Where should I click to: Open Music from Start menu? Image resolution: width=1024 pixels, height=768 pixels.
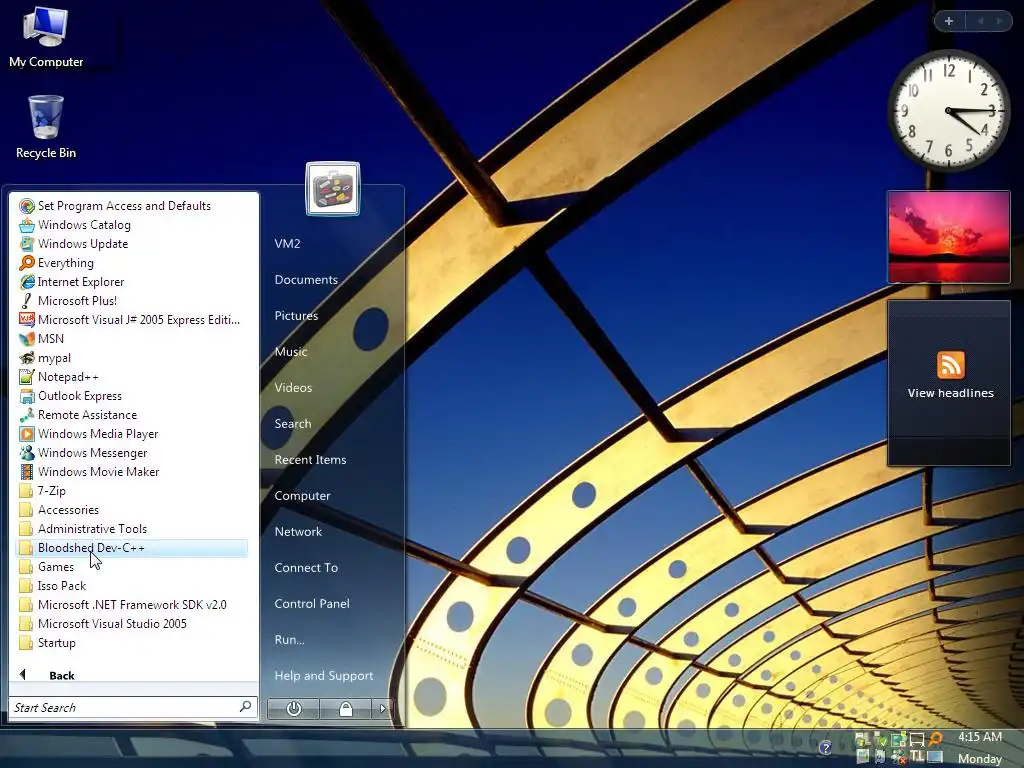[291, 351]
